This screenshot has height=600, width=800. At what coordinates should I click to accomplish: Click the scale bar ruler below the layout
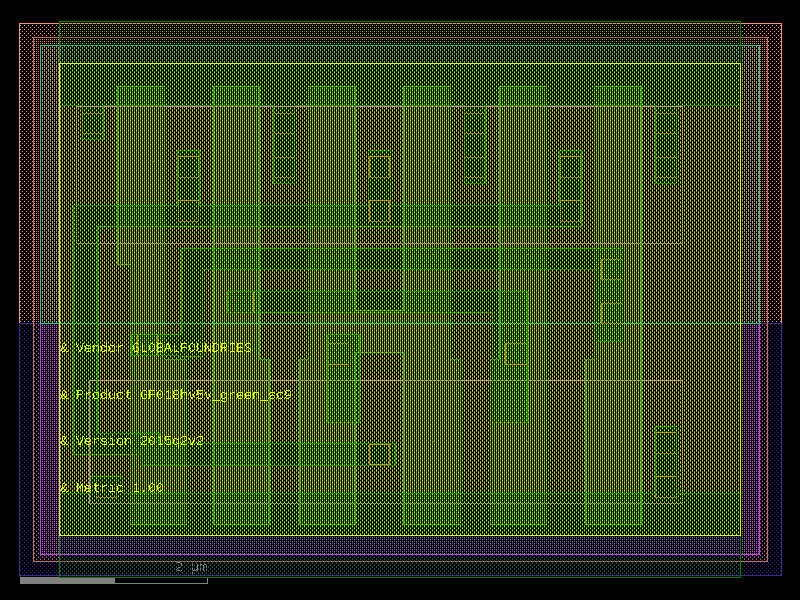point(114,581)
